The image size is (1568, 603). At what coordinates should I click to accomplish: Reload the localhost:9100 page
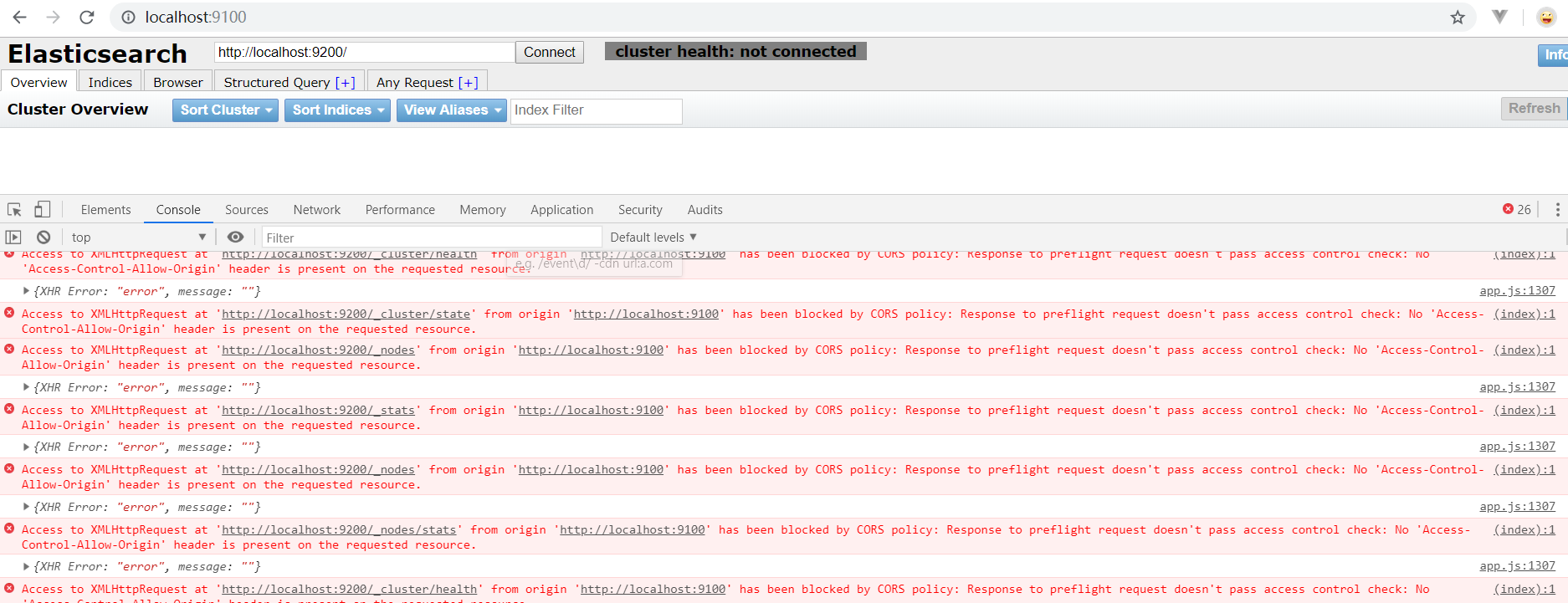point(86,17)
